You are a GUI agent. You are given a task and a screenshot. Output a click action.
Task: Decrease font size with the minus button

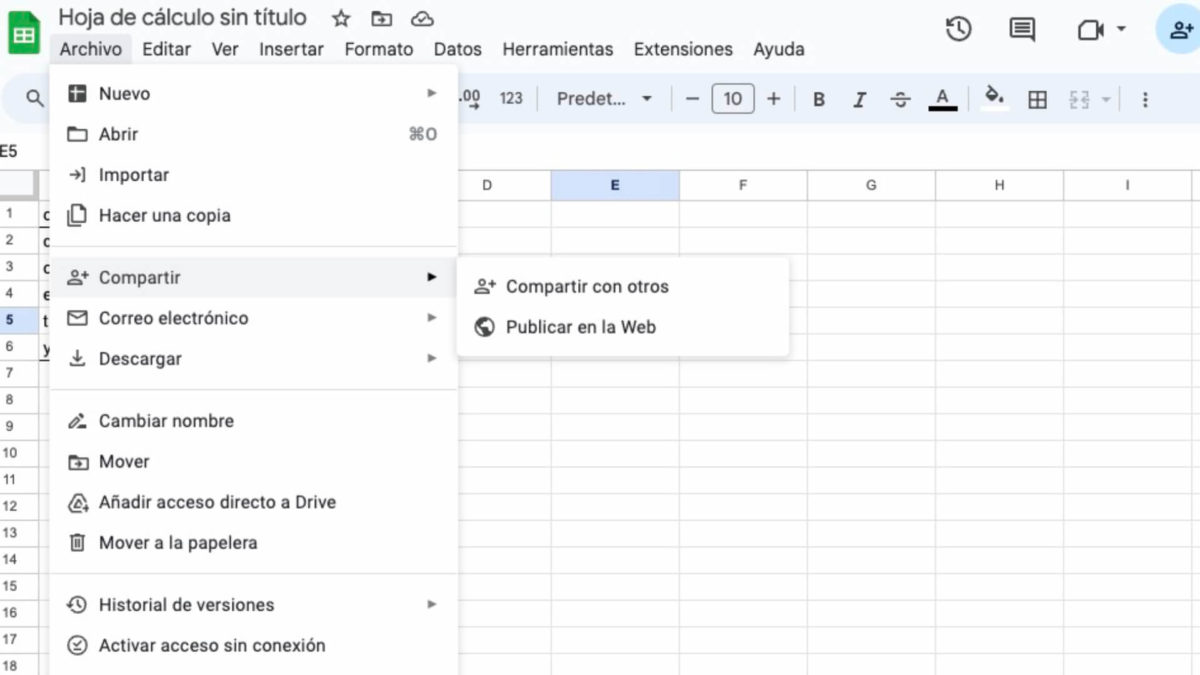(692, 98)
